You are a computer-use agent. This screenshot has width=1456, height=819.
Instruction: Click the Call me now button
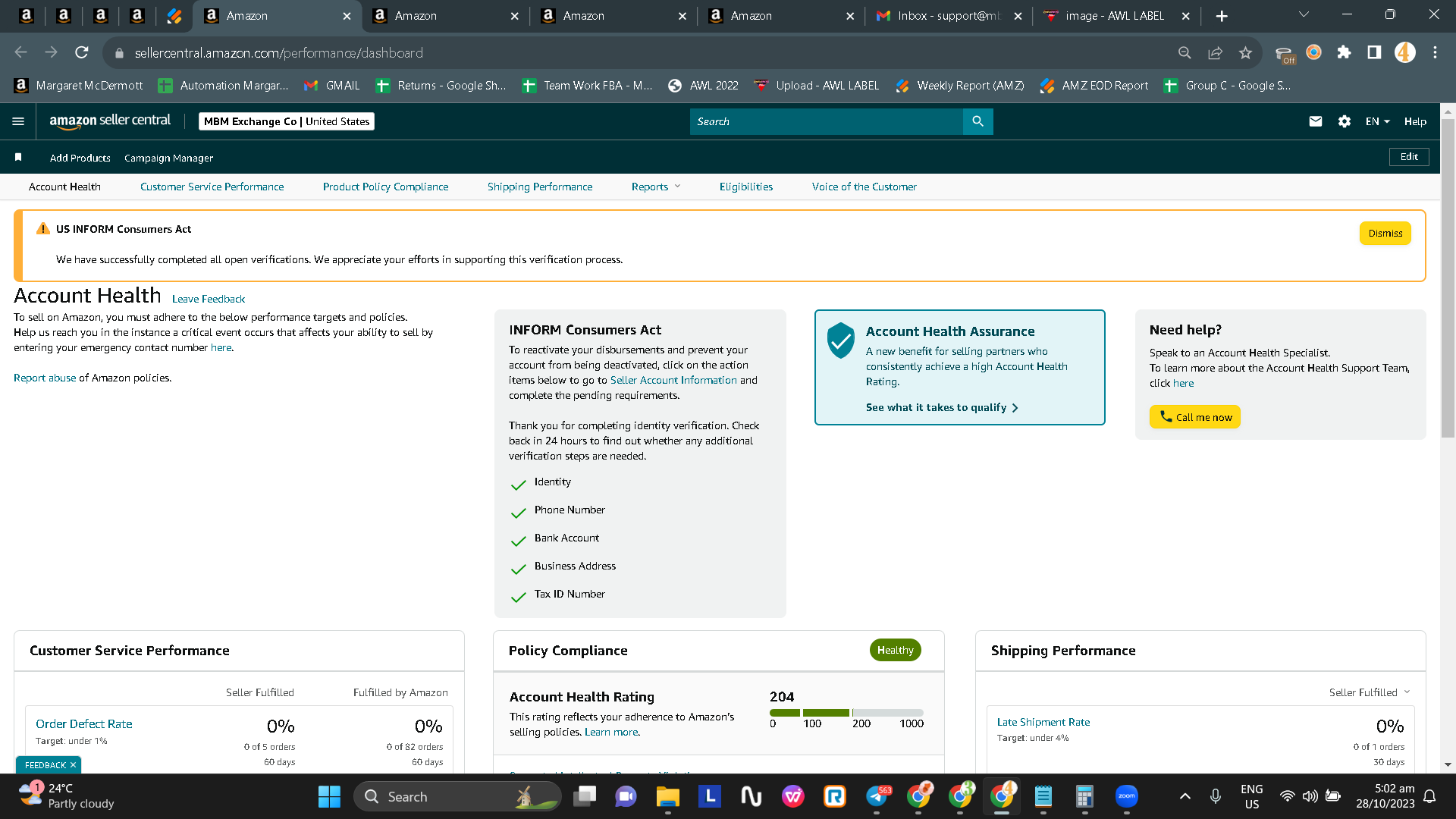[1194, 417]
